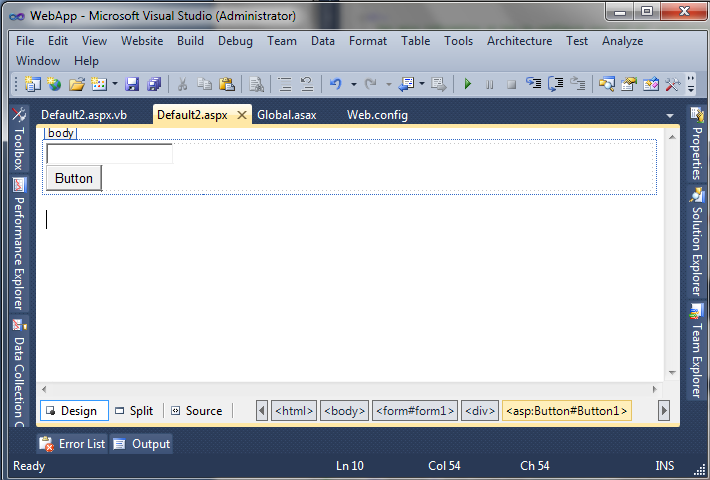This screenshot has width=710, height=480.
Task: Click the New Project toolbar icon
Action: tap(33, 84)
